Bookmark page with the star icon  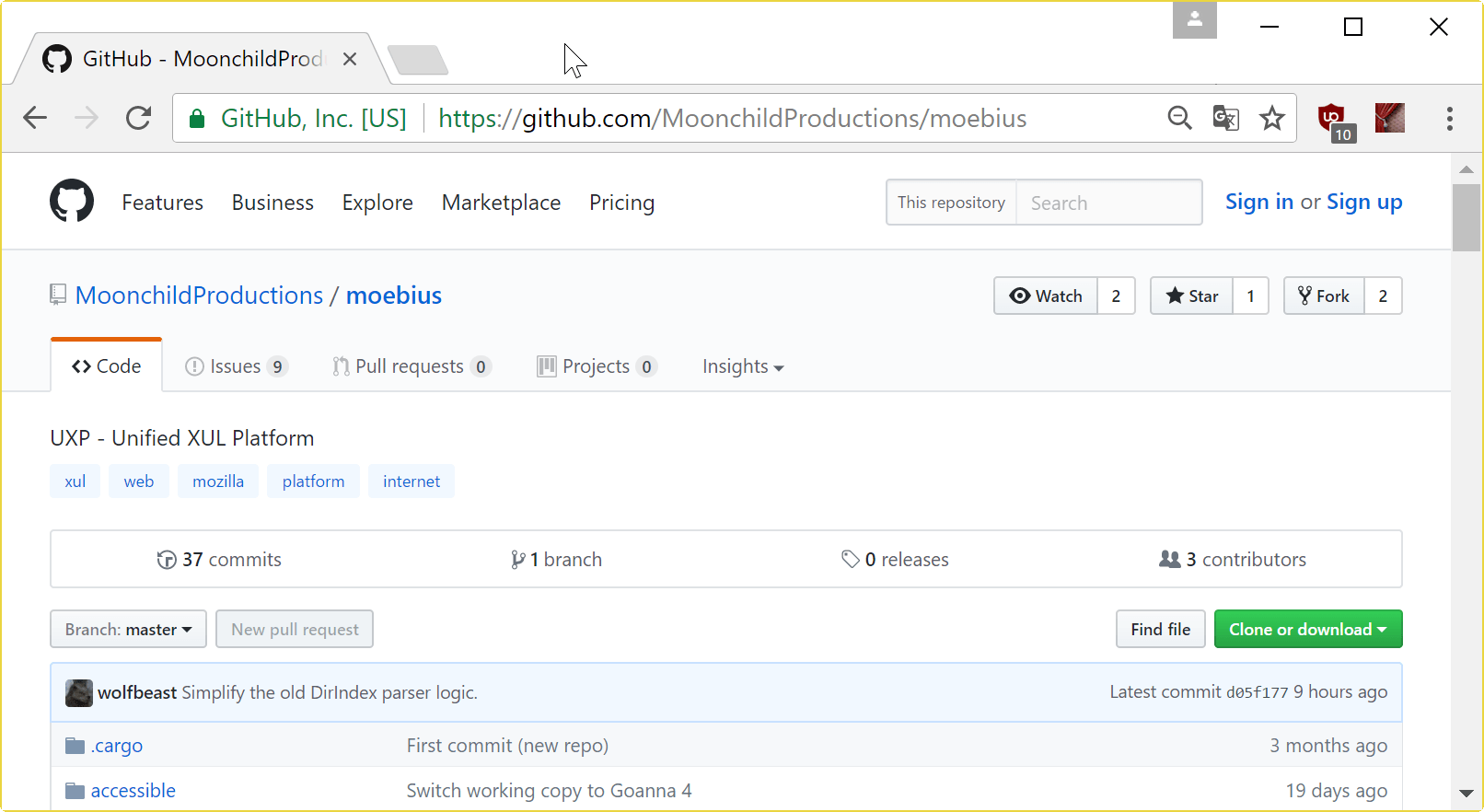1272,118
